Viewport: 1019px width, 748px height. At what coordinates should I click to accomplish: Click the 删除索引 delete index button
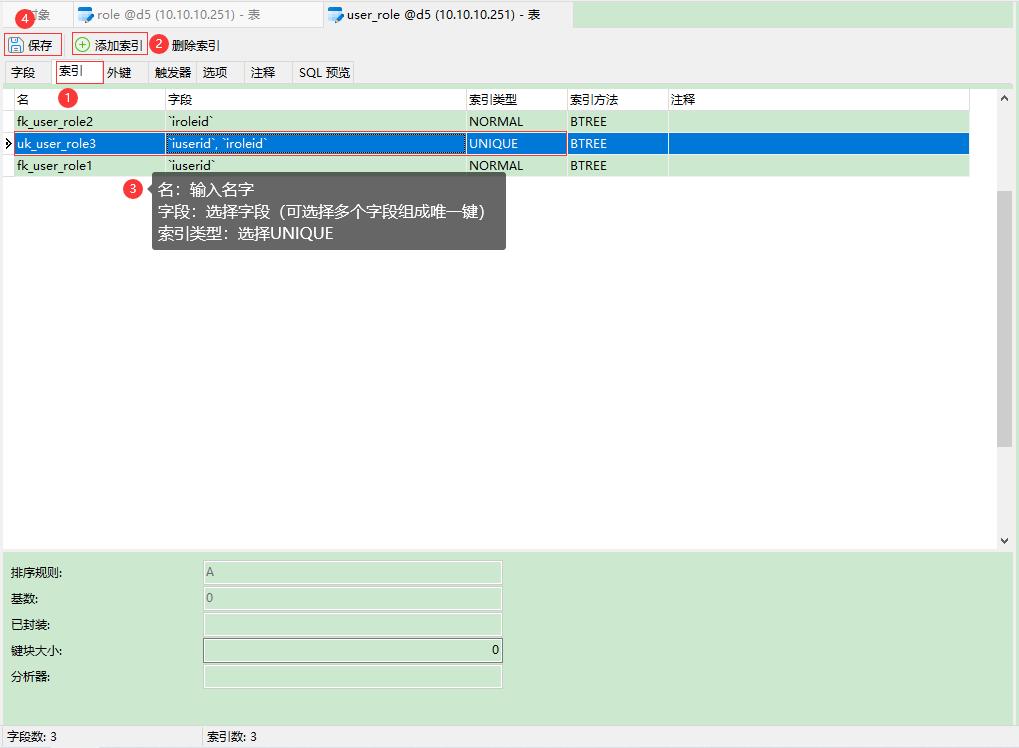pos(196,45)
